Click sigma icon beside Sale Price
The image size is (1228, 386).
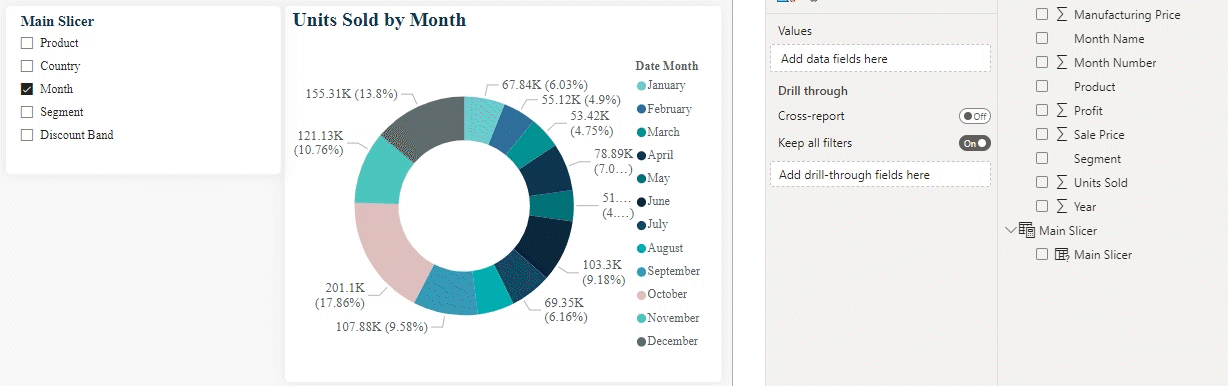click(x=1061, y=135)
